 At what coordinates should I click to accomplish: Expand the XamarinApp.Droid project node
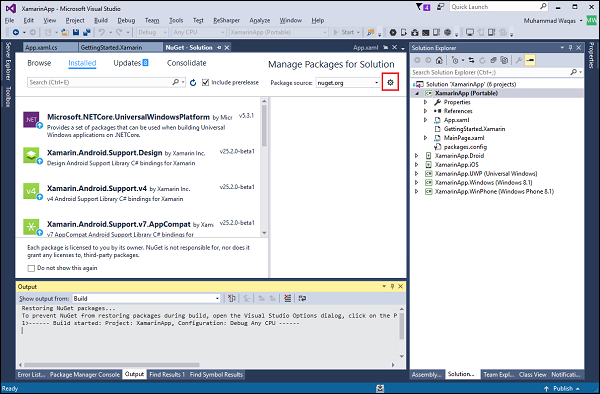[x=417, y=156]
